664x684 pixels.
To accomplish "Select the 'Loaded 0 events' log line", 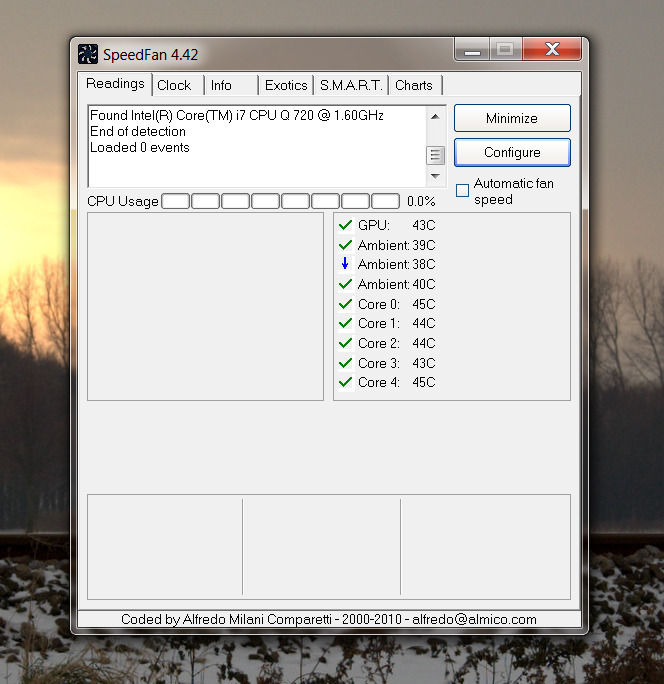I will click(x=140, y=147).
